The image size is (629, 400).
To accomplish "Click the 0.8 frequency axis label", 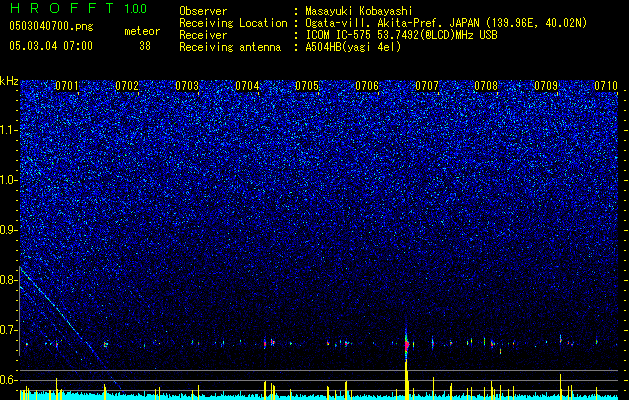I will (x=8, y=280).
